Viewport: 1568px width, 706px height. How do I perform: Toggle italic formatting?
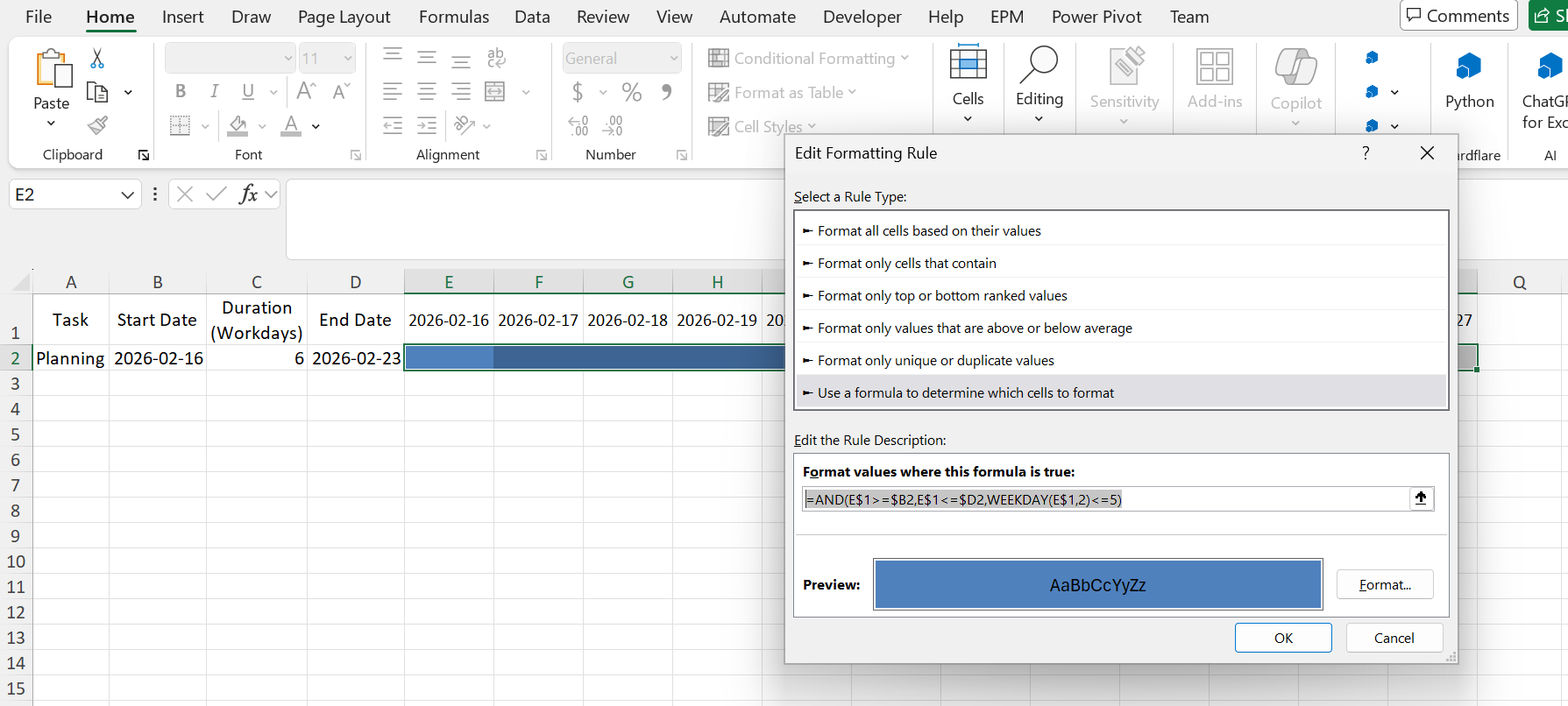click(x=214, y=91)
